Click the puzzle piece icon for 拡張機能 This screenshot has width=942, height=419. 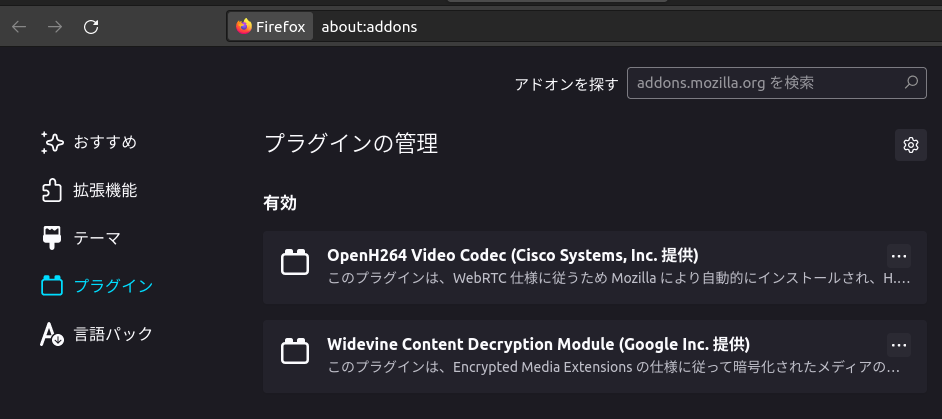[52, 191]
